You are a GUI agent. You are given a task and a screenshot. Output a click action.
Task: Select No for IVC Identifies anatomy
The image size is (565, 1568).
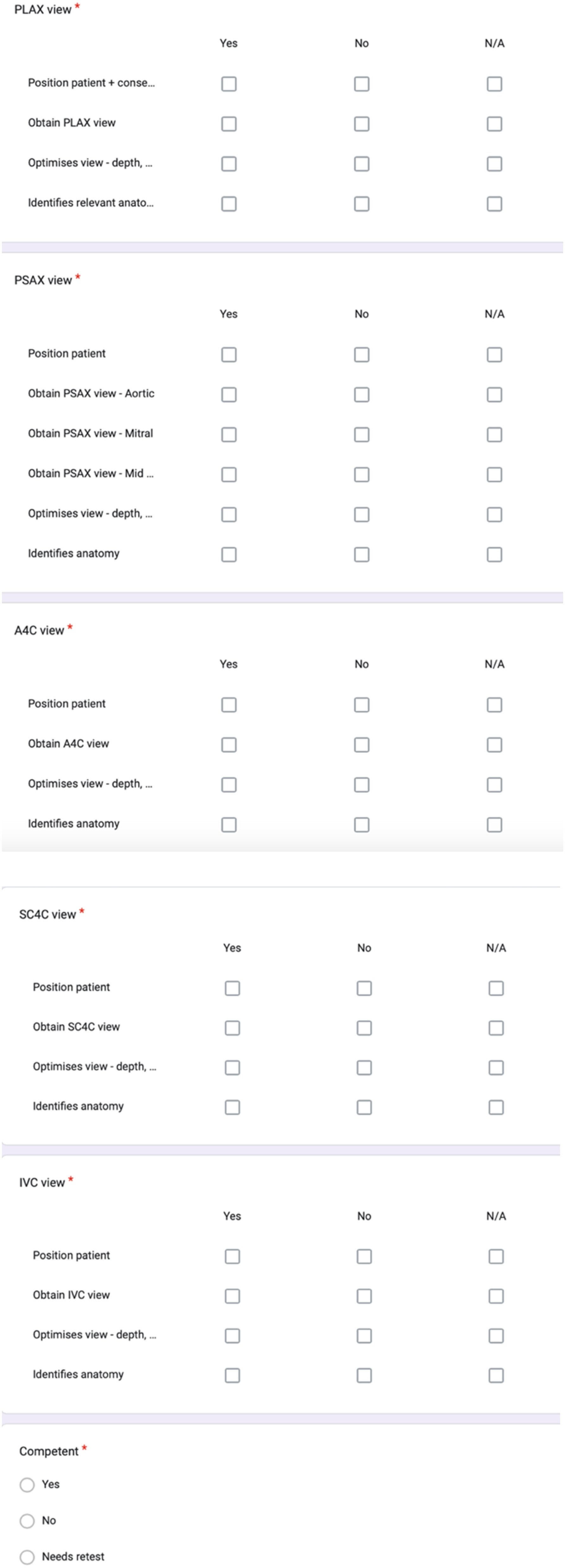pos(364,1375)
